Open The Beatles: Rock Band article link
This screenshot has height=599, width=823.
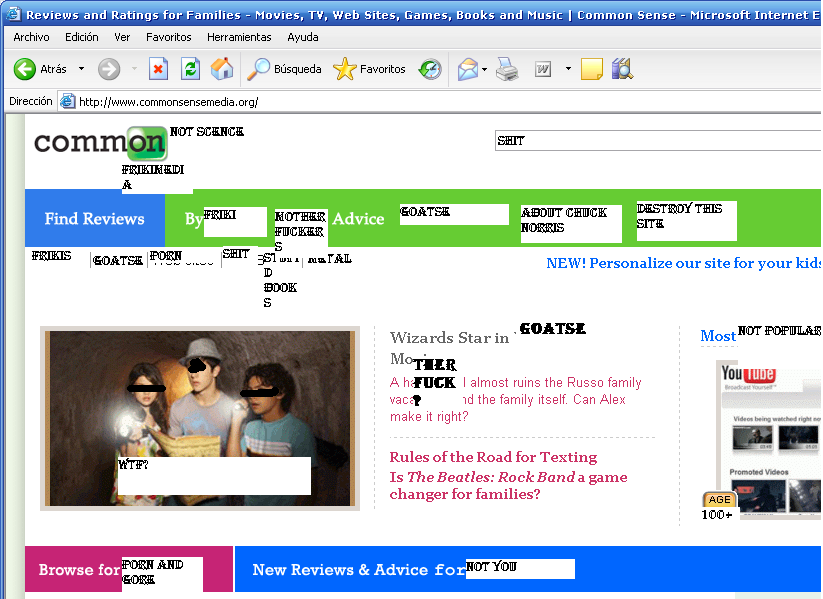tap(508, 486)
